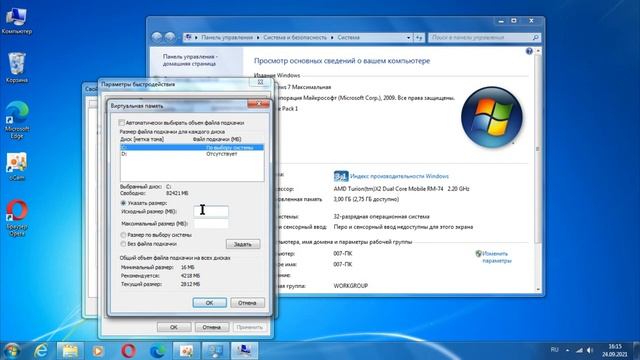The image size is (640, 360).
Task: Click the Максимальный размер input field
Action: click(x=211, y=224)
